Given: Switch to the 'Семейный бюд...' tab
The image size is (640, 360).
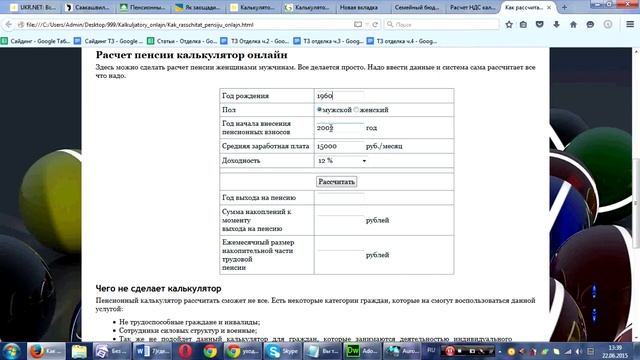Looking at the screenshot, I should (417, 7).
